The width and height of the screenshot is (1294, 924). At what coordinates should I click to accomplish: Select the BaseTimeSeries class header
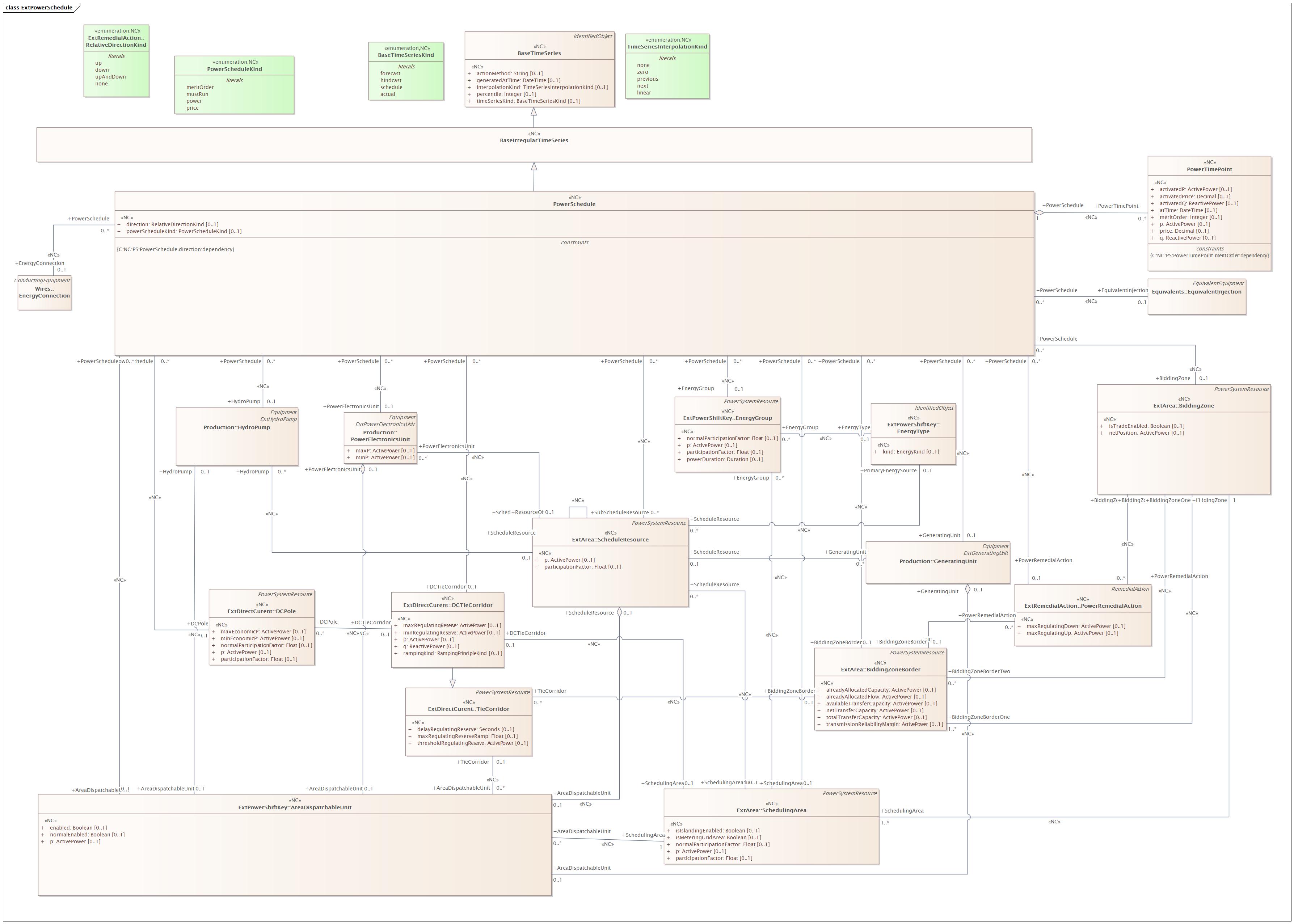[x=539, y=54]
